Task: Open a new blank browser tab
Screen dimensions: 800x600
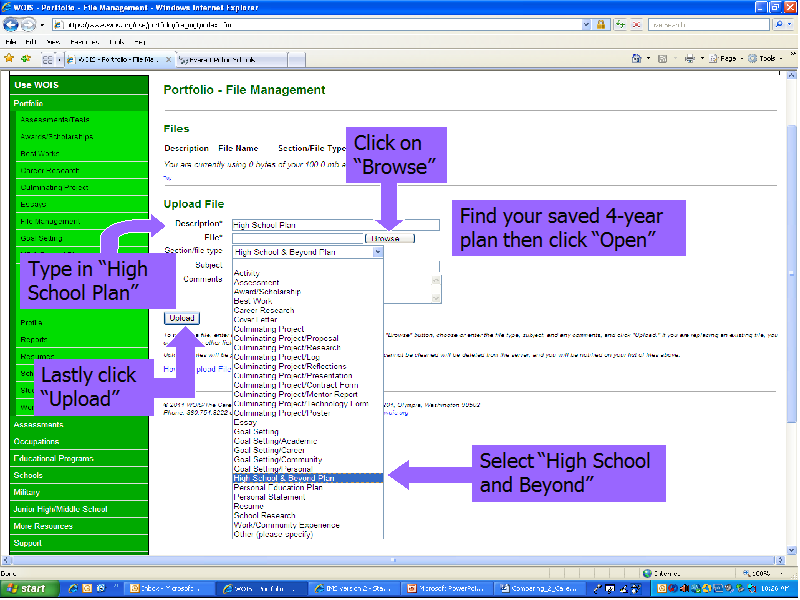Action: [x=297, y=60]
